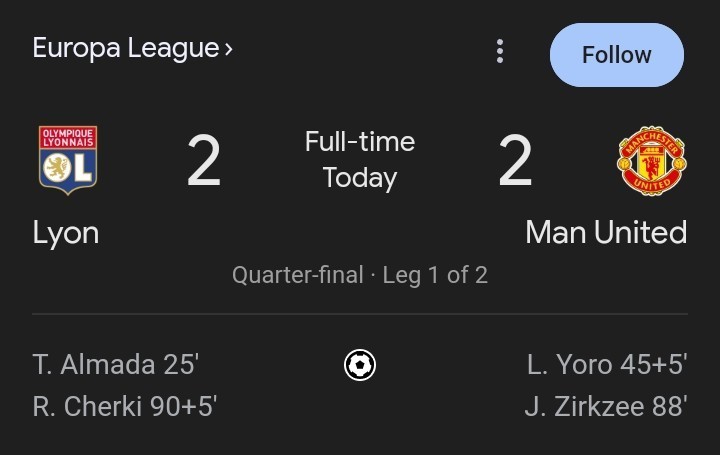
Task: Open the Europa League competition page
Action: click(x=126, y=48)
